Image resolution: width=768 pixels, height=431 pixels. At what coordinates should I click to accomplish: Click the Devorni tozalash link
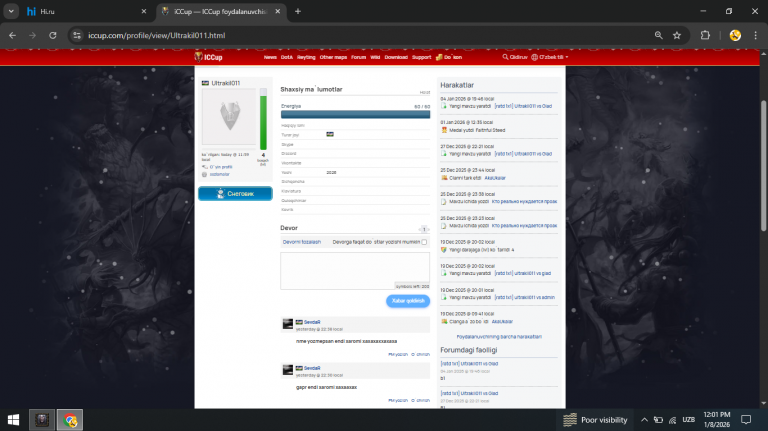302,242
